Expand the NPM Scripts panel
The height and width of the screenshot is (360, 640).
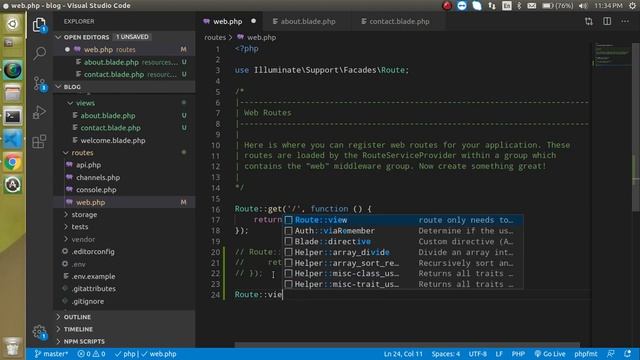tap(124, 341)
